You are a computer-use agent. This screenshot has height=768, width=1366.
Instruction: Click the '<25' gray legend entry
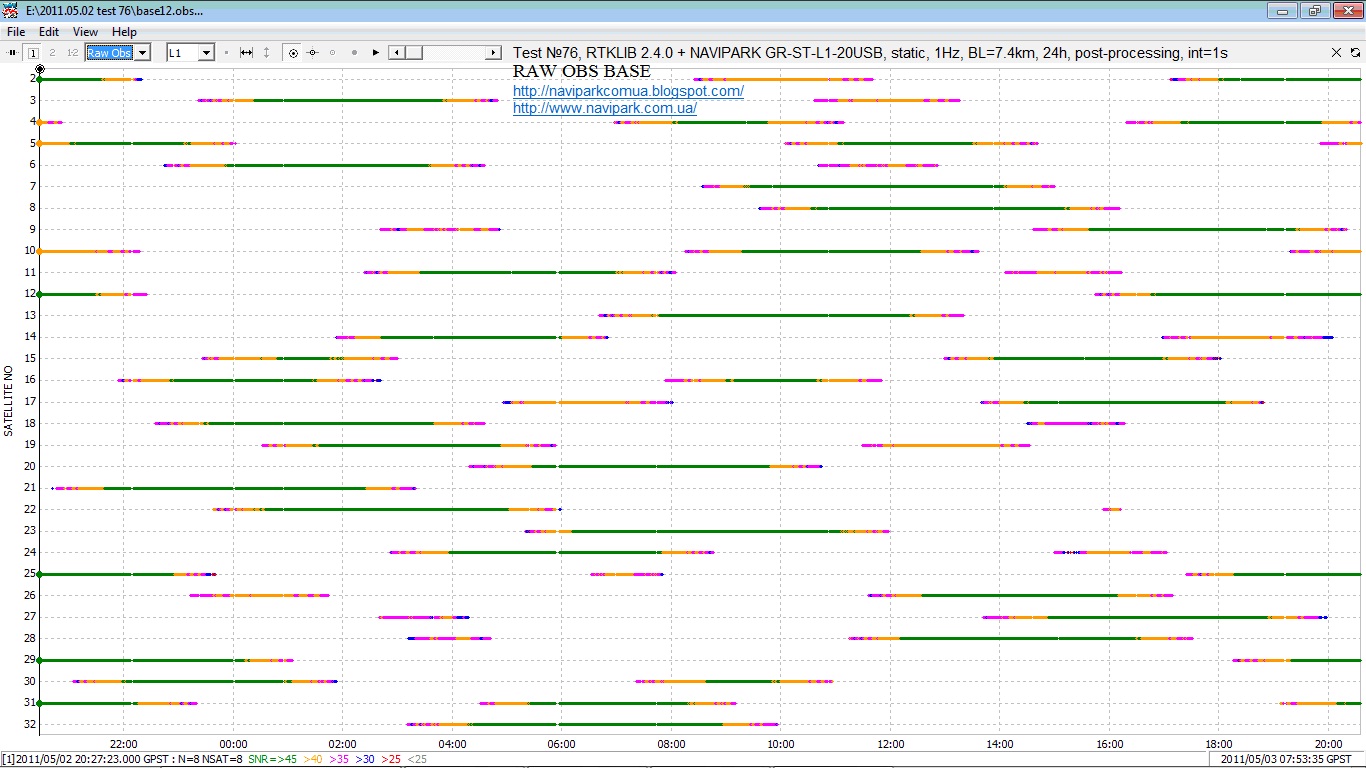click(418, 760)
